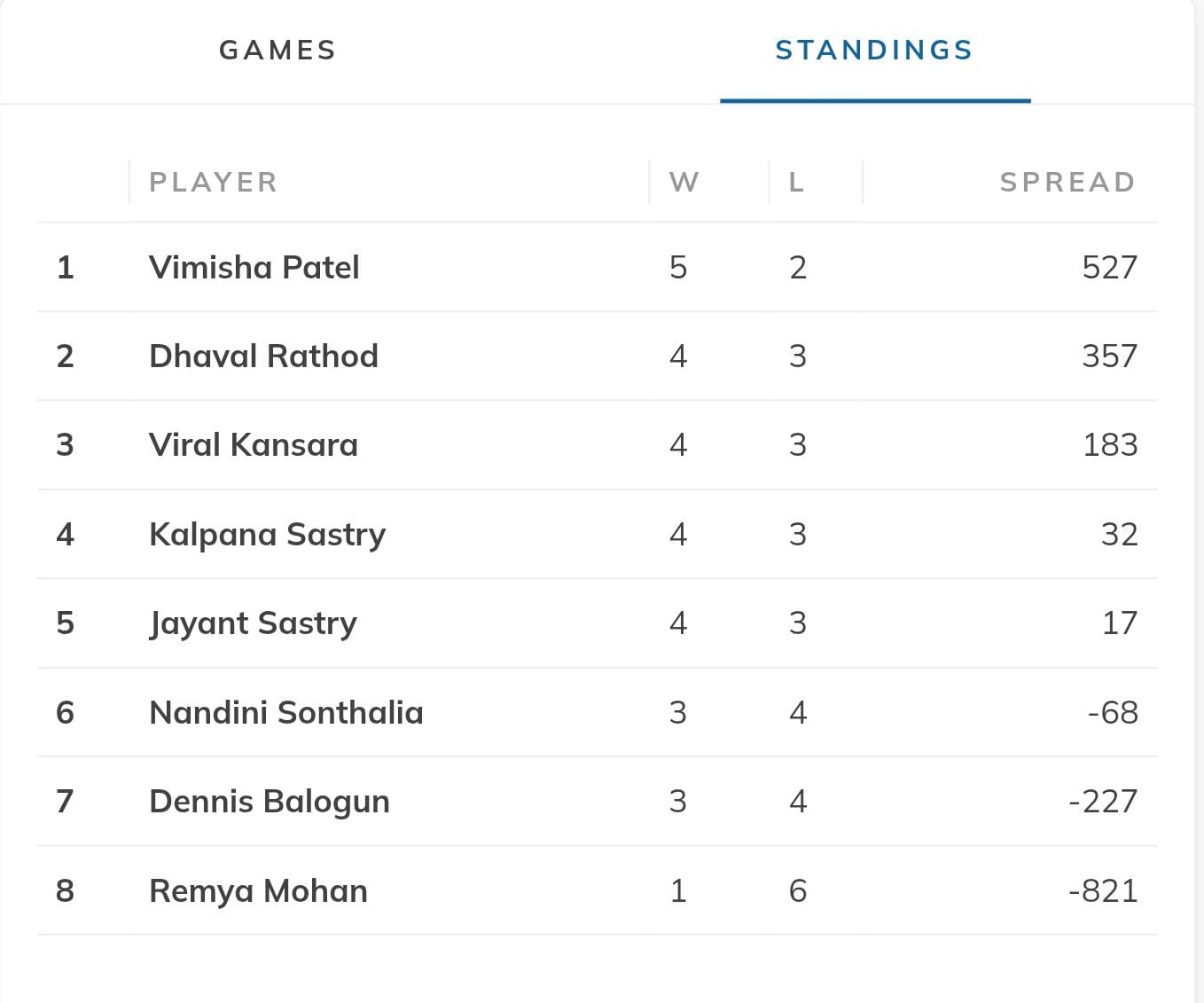Select the Standings tab

(874, 51)
